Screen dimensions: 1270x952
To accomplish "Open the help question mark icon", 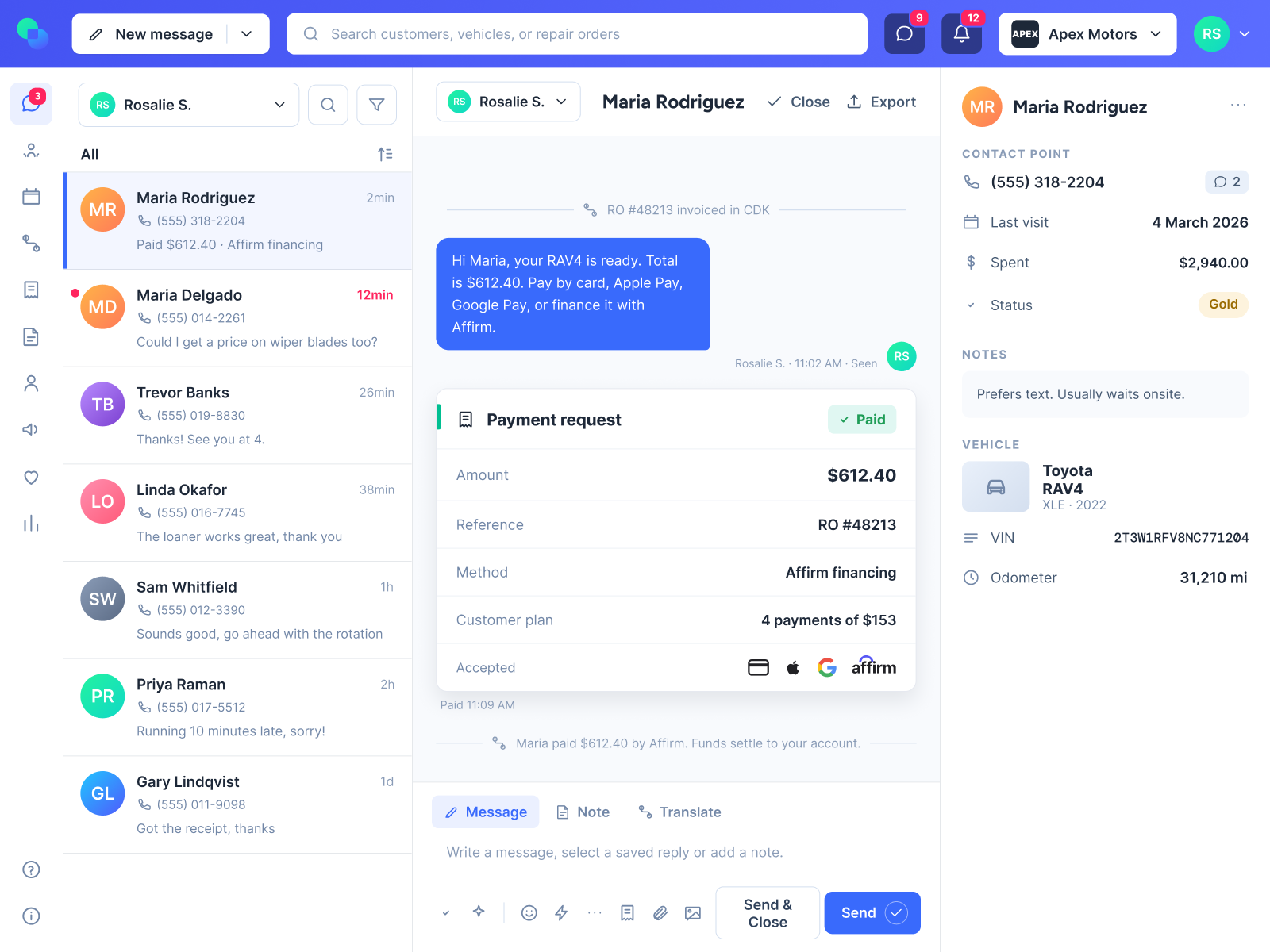I will pyautogui.click(x=31, y=869).
